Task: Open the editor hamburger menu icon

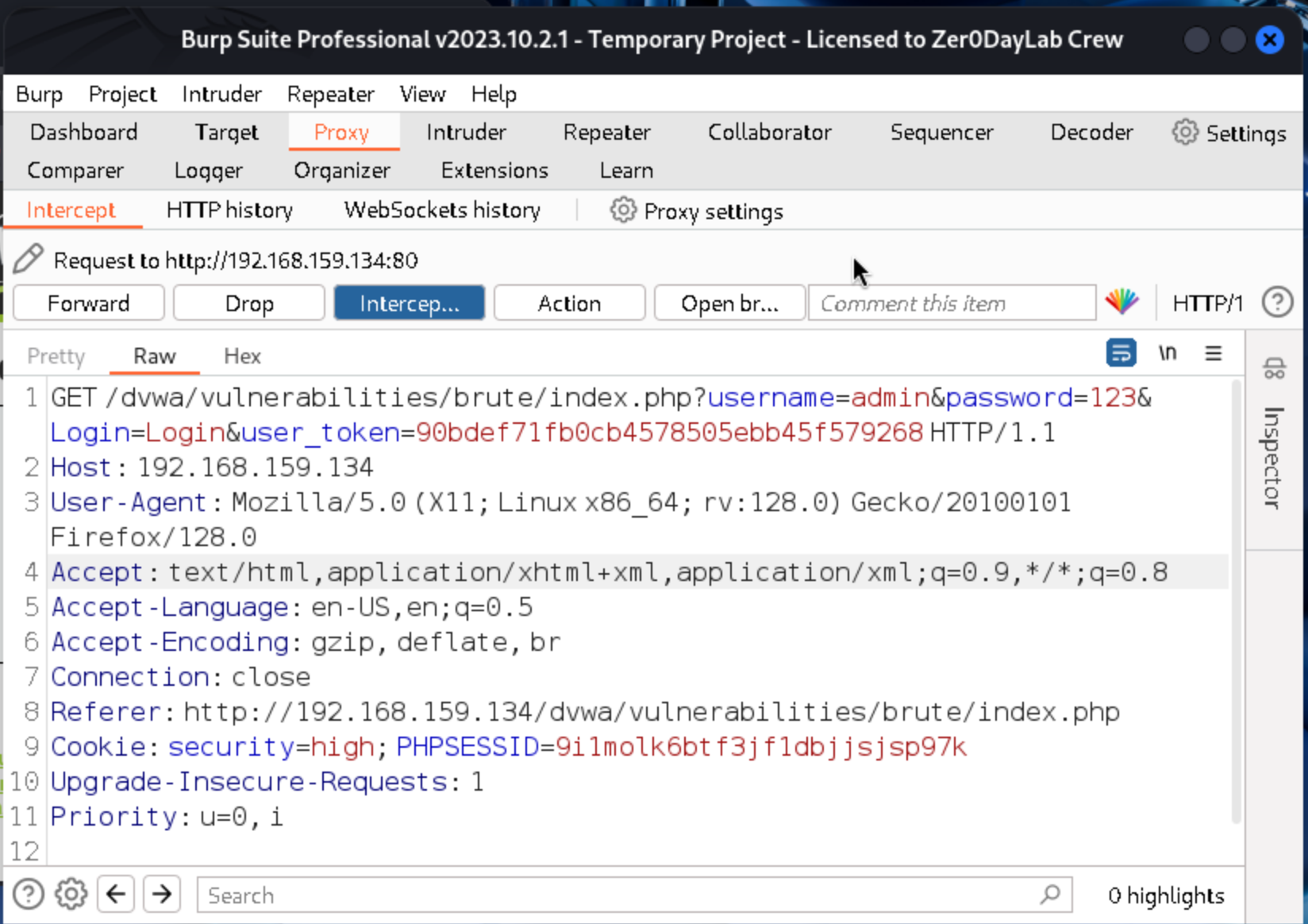Action: coord(1213,353)
